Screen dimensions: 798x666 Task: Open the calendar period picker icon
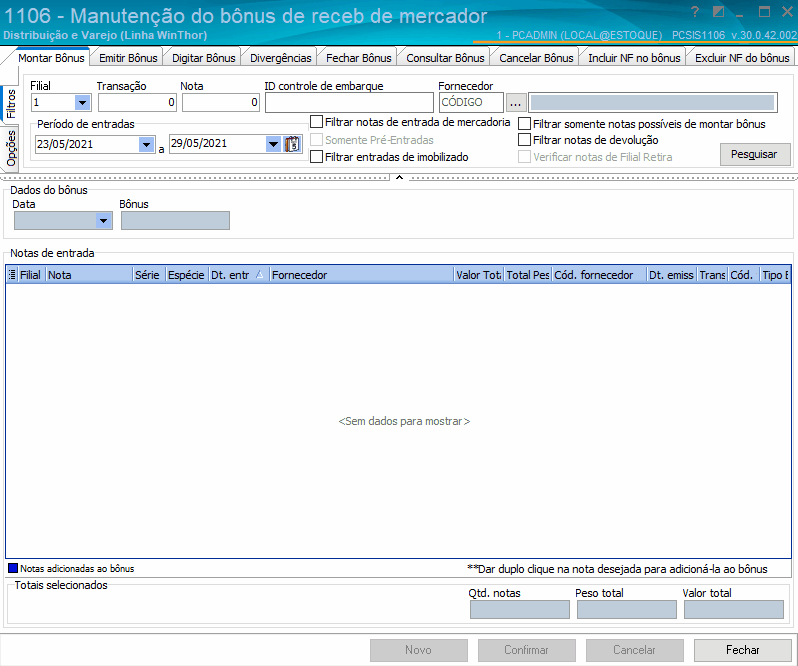pos(292,144)
